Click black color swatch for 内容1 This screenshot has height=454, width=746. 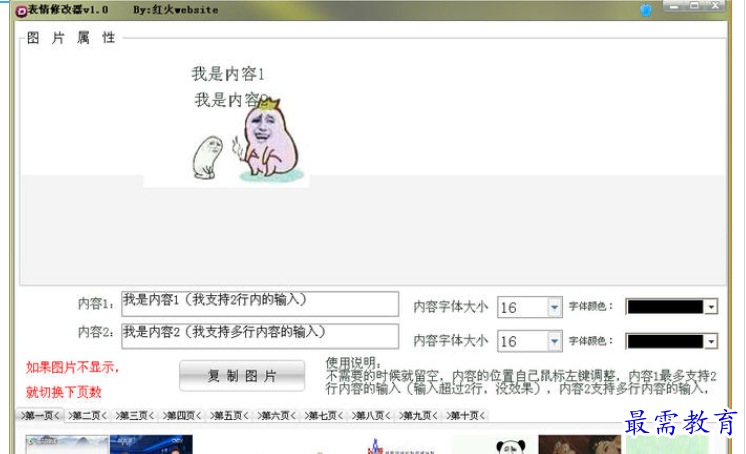665,307
